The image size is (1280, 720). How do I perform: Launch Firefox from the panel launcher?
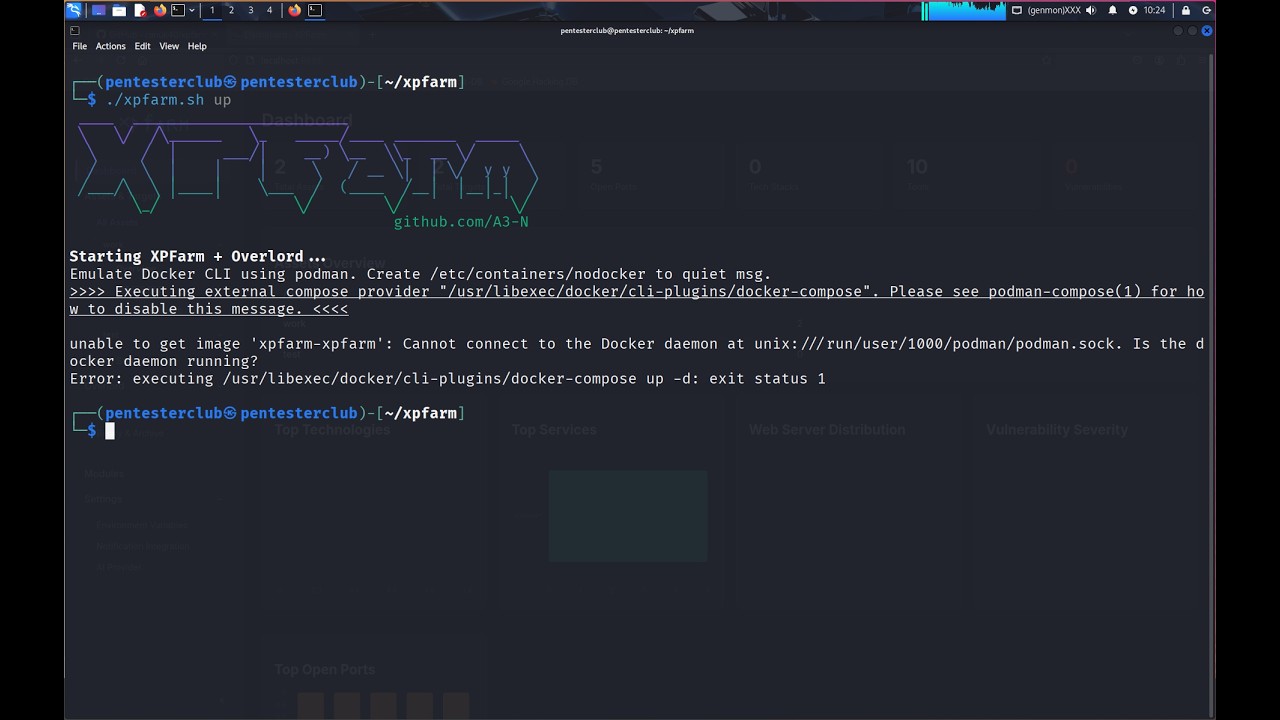pos(160,10)
